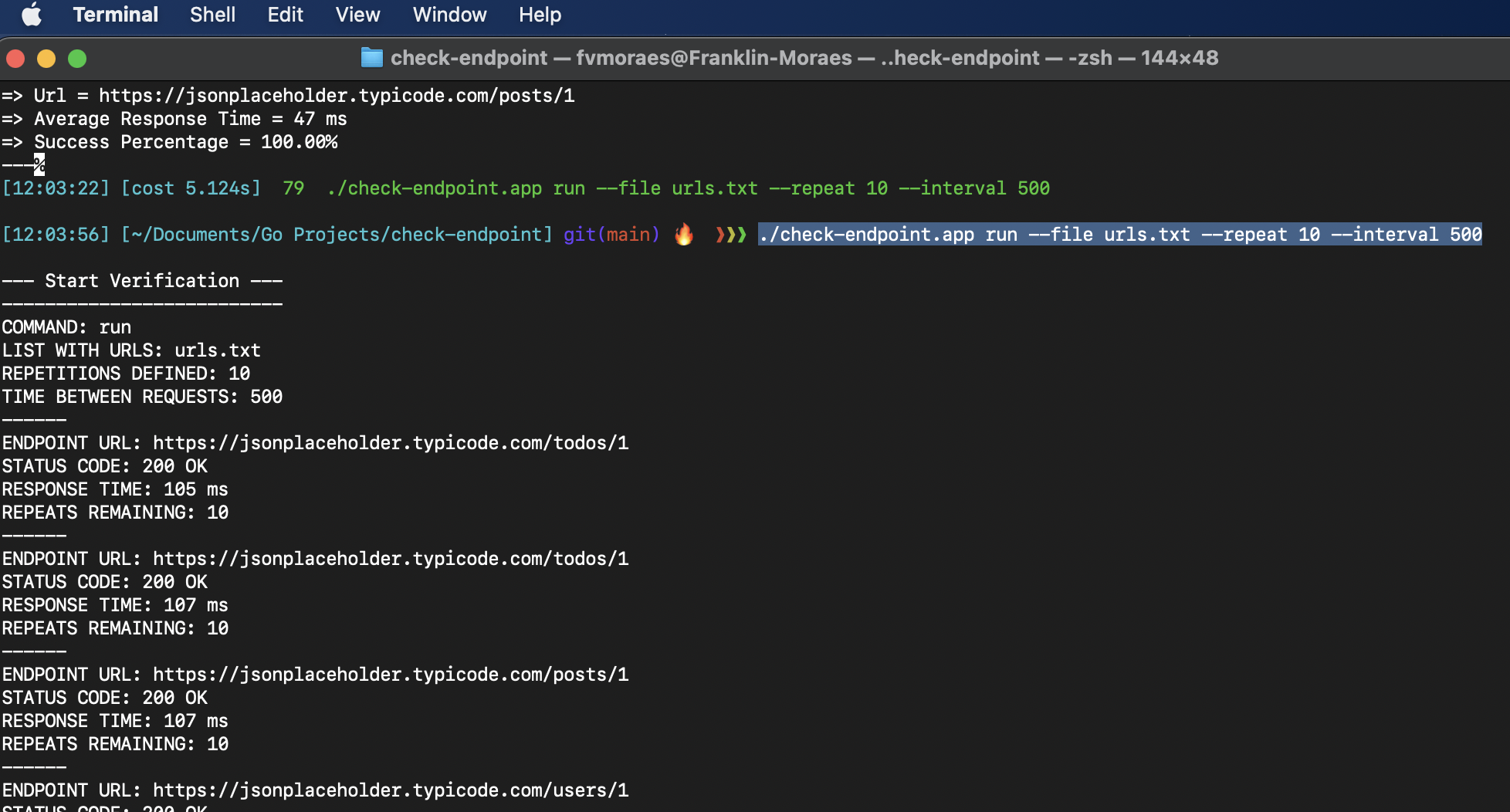Click the window title text check-endpoint
This screenshot has height=812, width=1510.
tap(469, 58)
